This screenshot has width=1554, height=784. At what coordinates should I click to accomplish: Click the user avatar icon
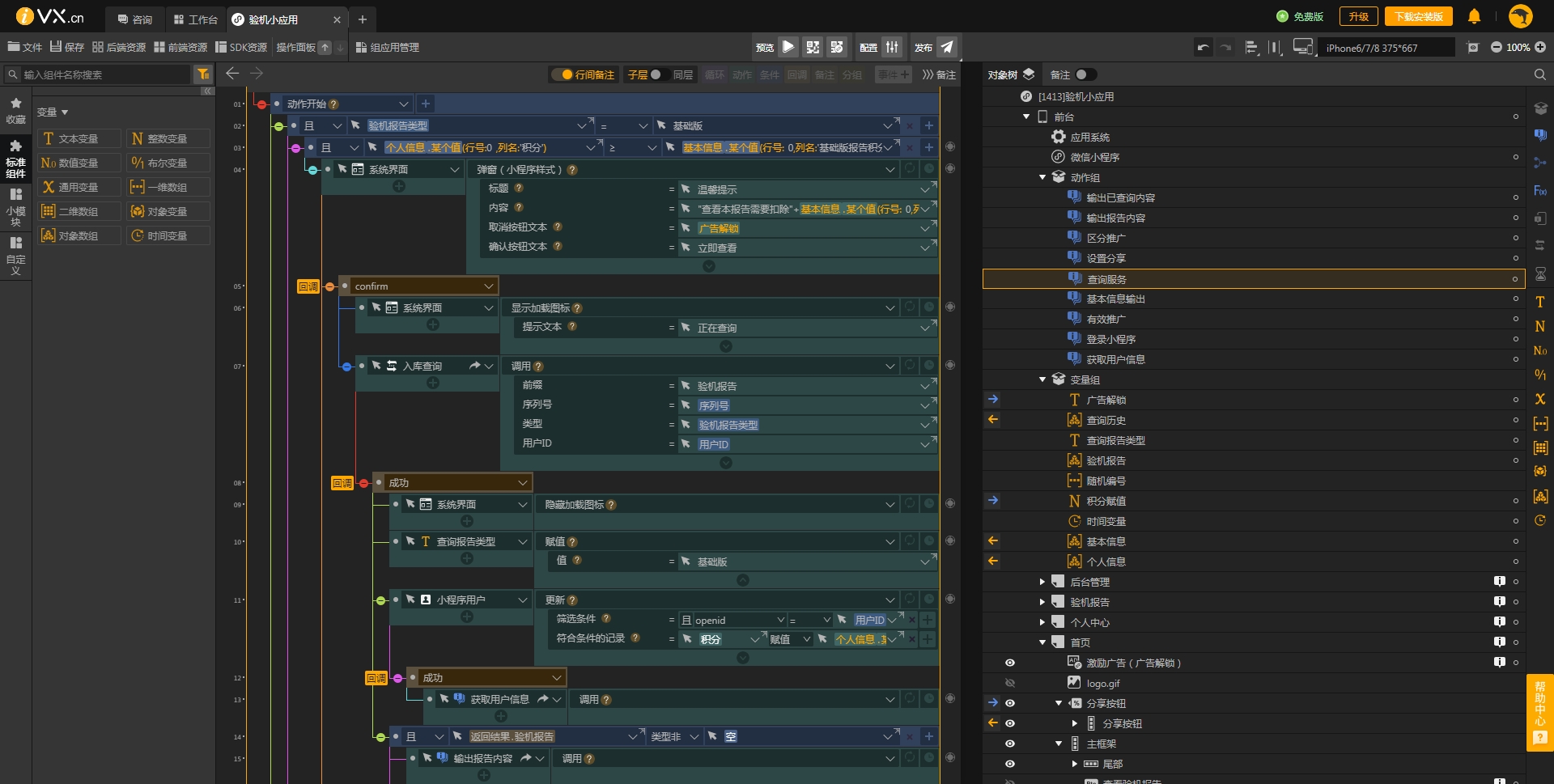coord(1521,16)
